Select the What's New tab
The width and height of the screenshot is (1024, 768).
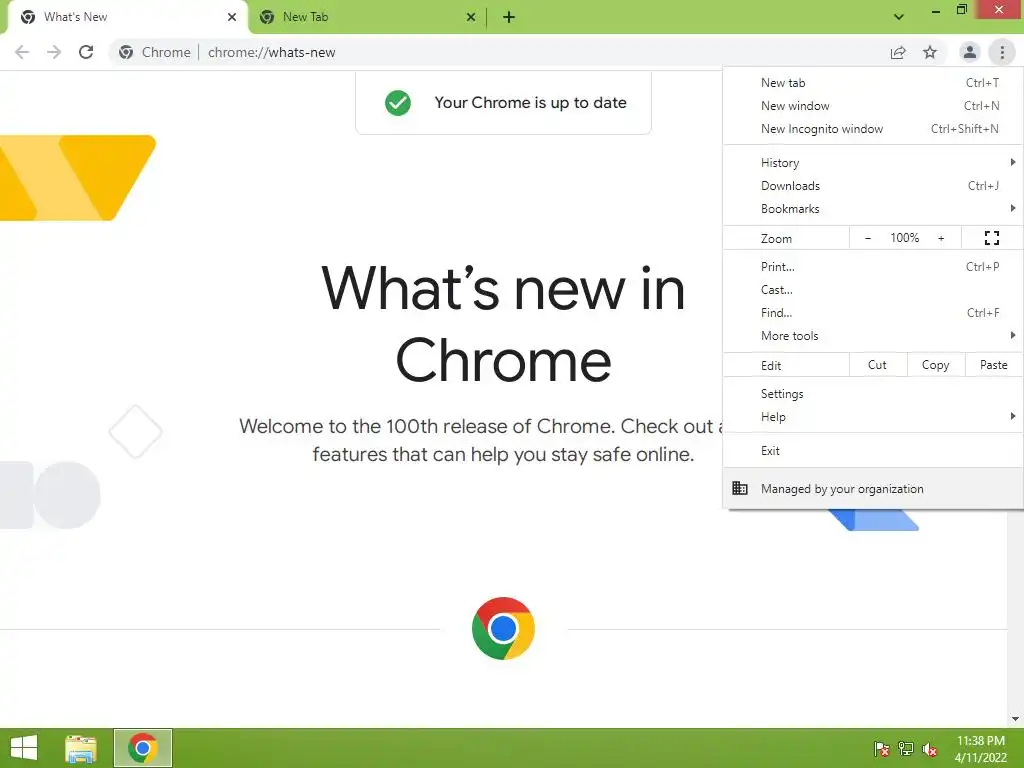(x=127, y=17)
